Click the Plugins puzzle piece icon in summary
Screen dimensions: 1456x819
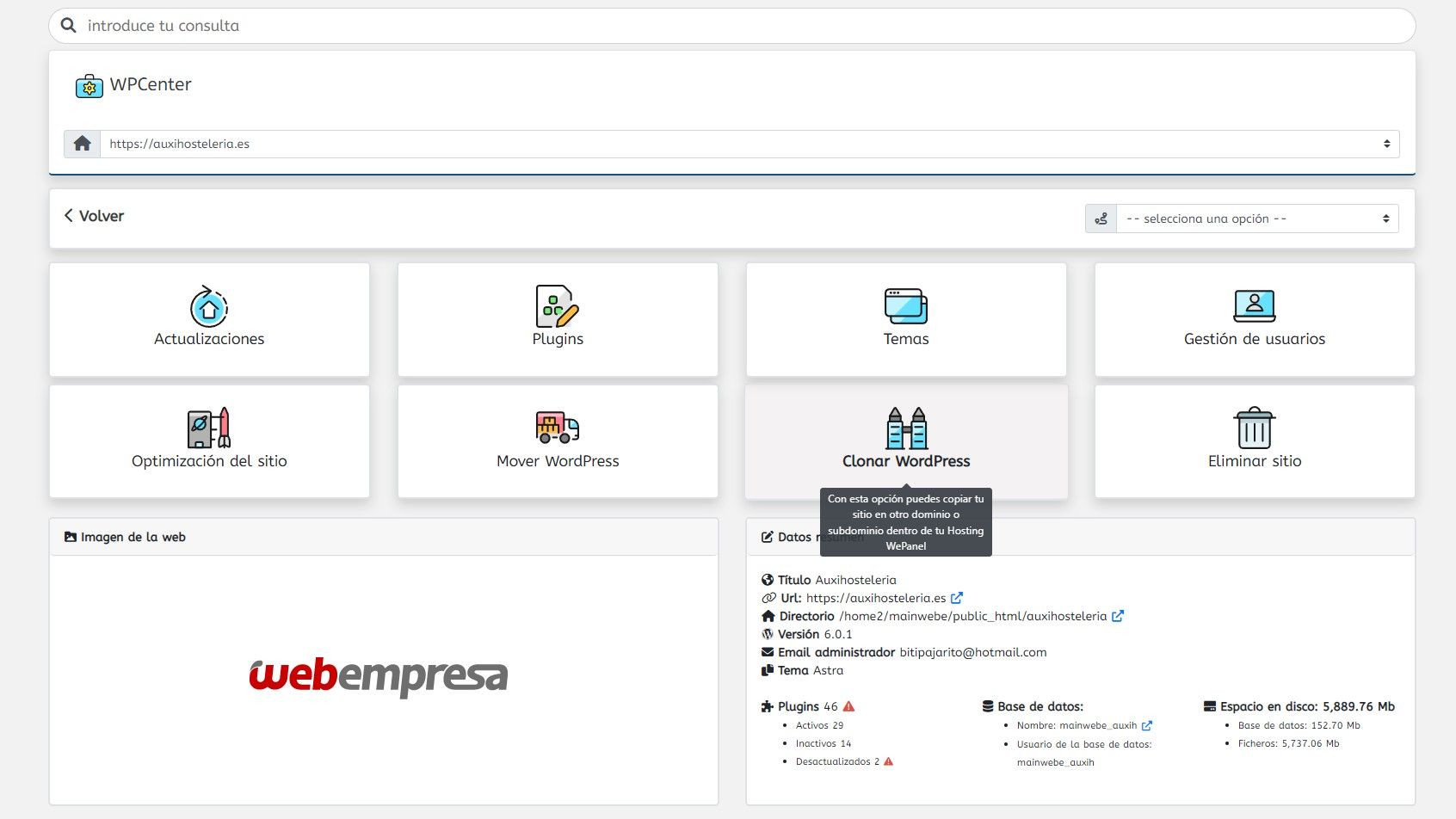(768, 706)
